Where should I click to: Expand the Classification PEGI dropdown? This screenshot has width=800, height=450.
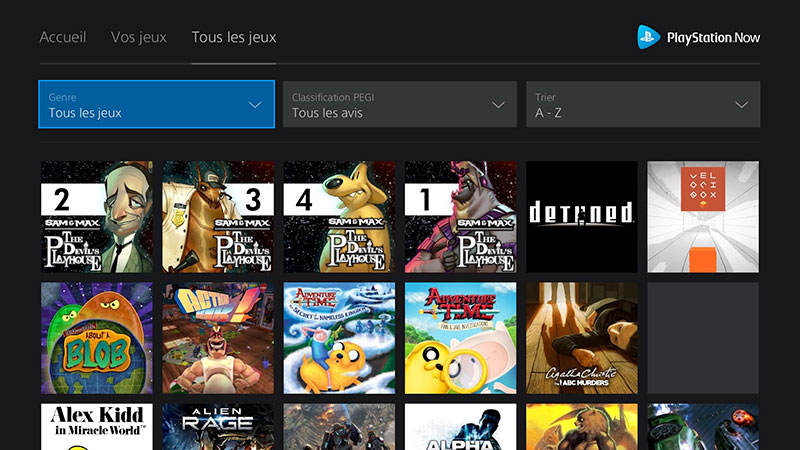399,105
